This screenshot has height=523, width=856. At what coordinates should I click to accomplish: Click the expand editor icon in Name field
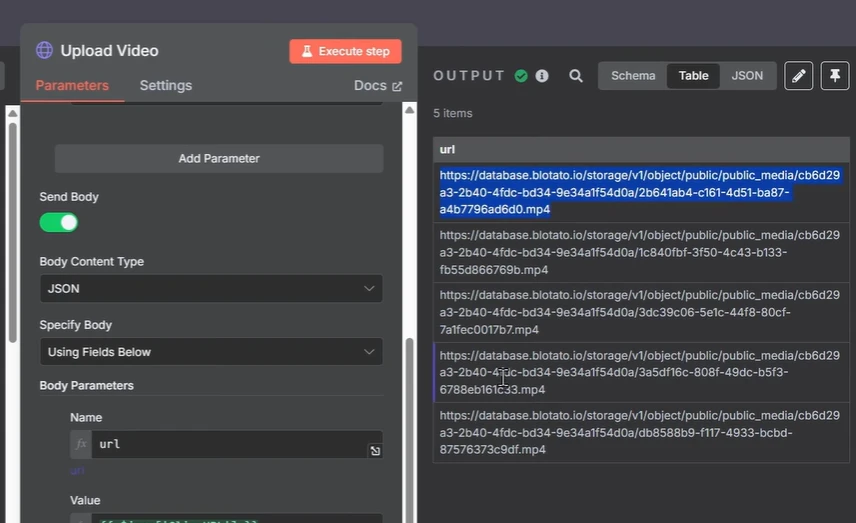click(x=375, y=450)
